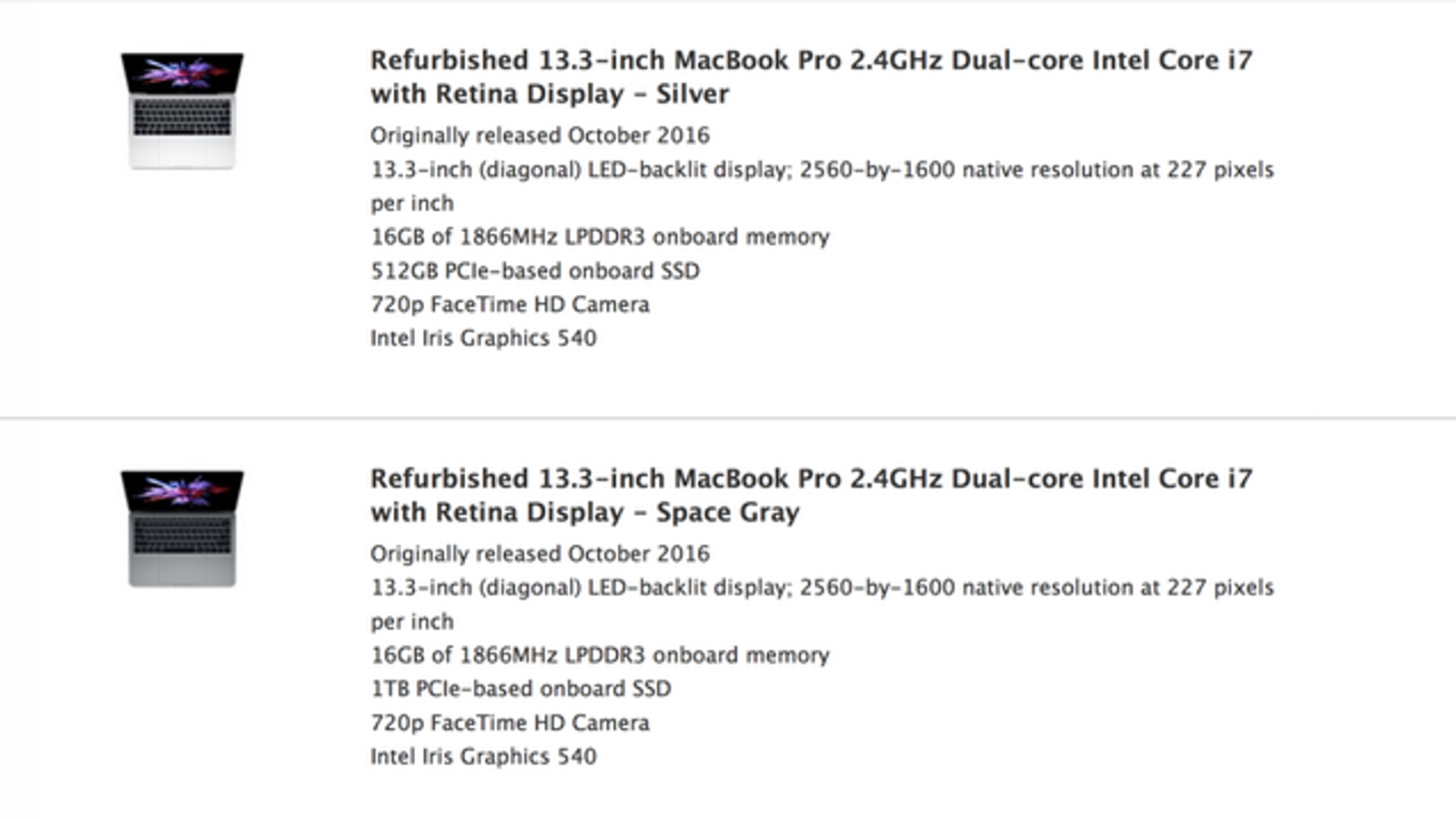Click the divider line between the two listings
This screenshot has width=1456, height=819.
point(728,418)
